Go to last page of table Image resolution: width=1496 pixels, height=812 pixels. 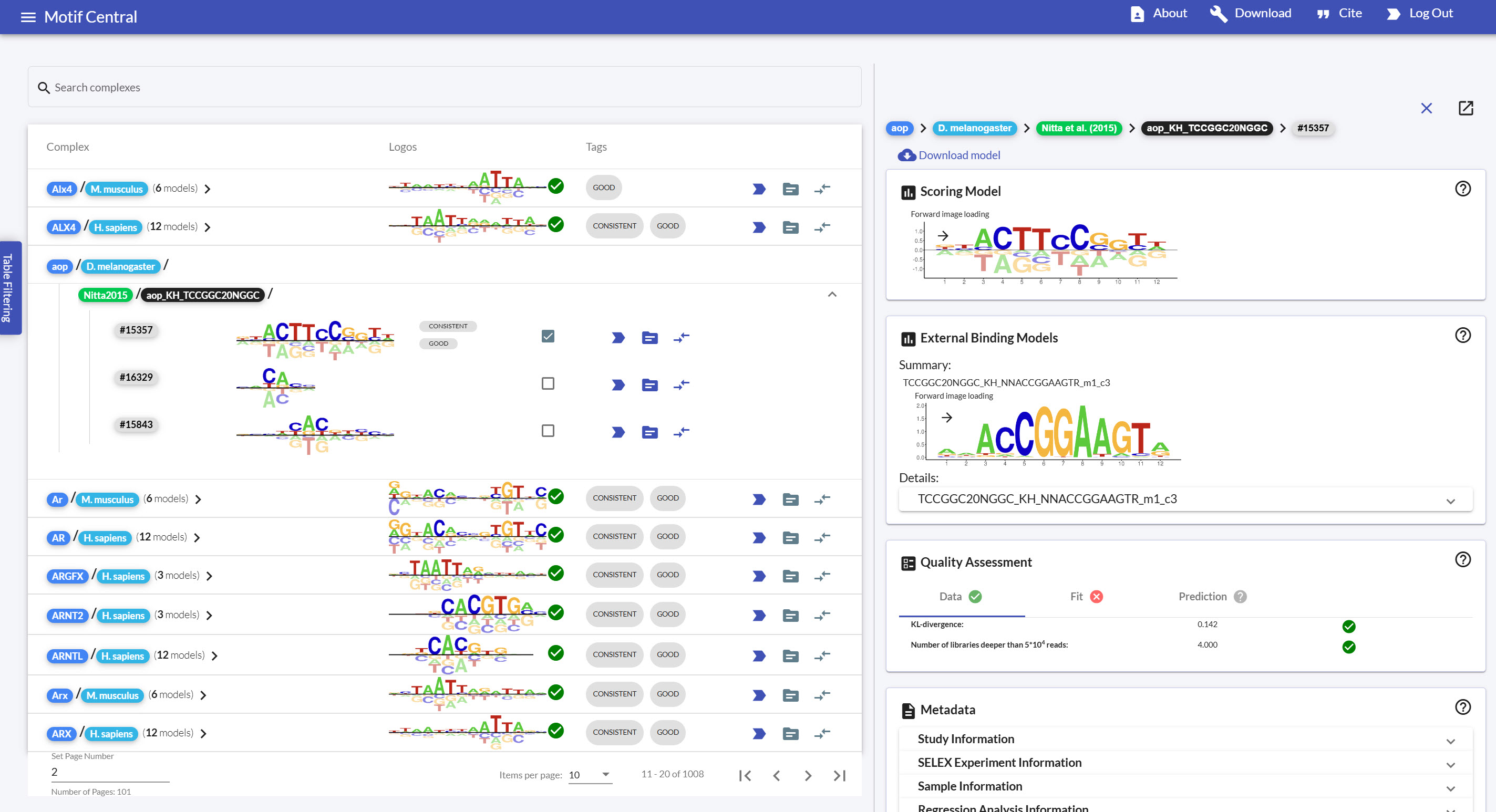click(x=839, y=775)
